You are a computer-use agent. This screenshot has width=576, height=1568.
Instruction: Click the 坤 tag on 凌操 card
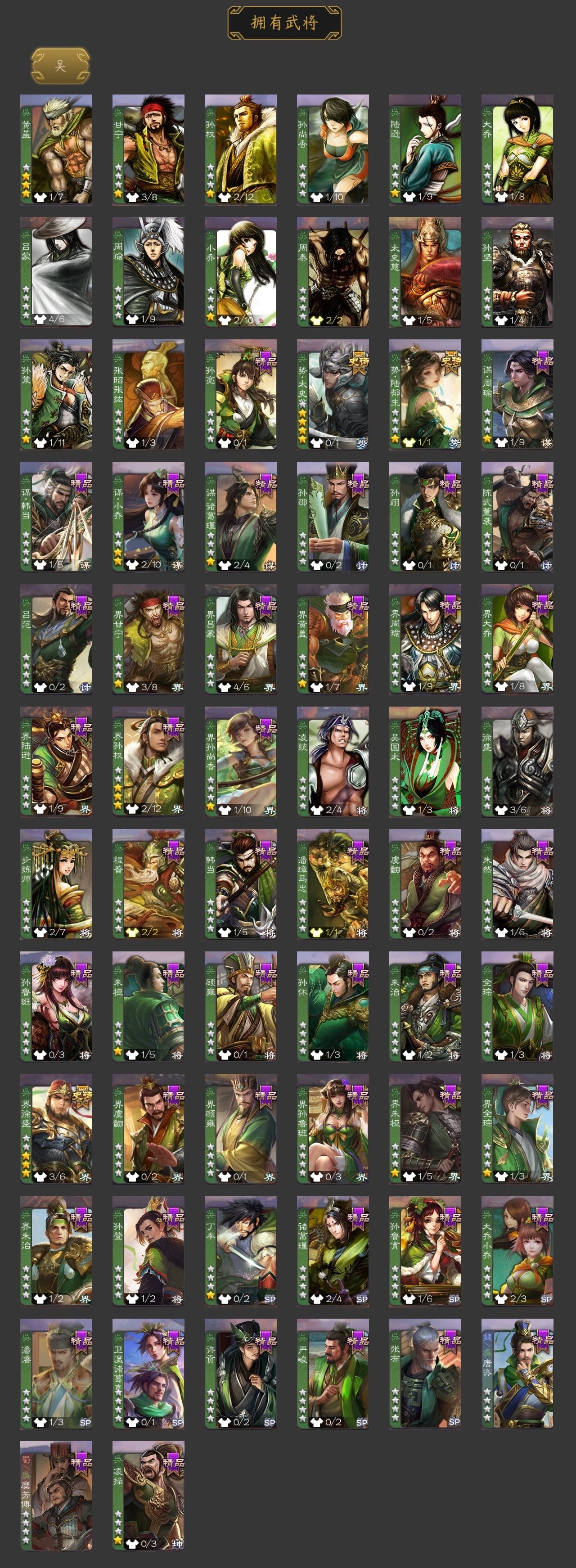click(177, 1544)
